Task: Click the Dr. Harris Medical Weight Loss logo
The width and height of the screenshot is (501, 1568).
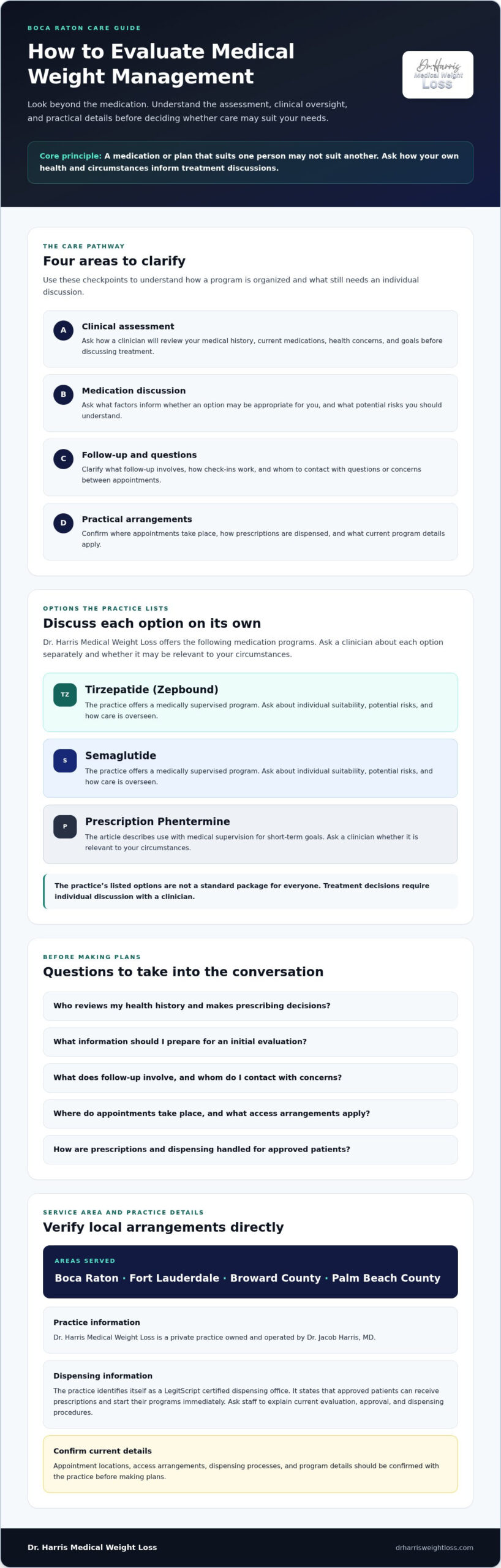Action: pyautogui.click(x=437, y=75)
